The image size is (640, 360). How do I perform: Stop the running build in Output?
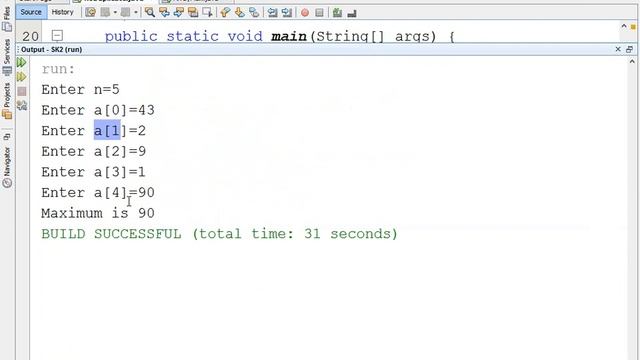[x=22, y=91]
